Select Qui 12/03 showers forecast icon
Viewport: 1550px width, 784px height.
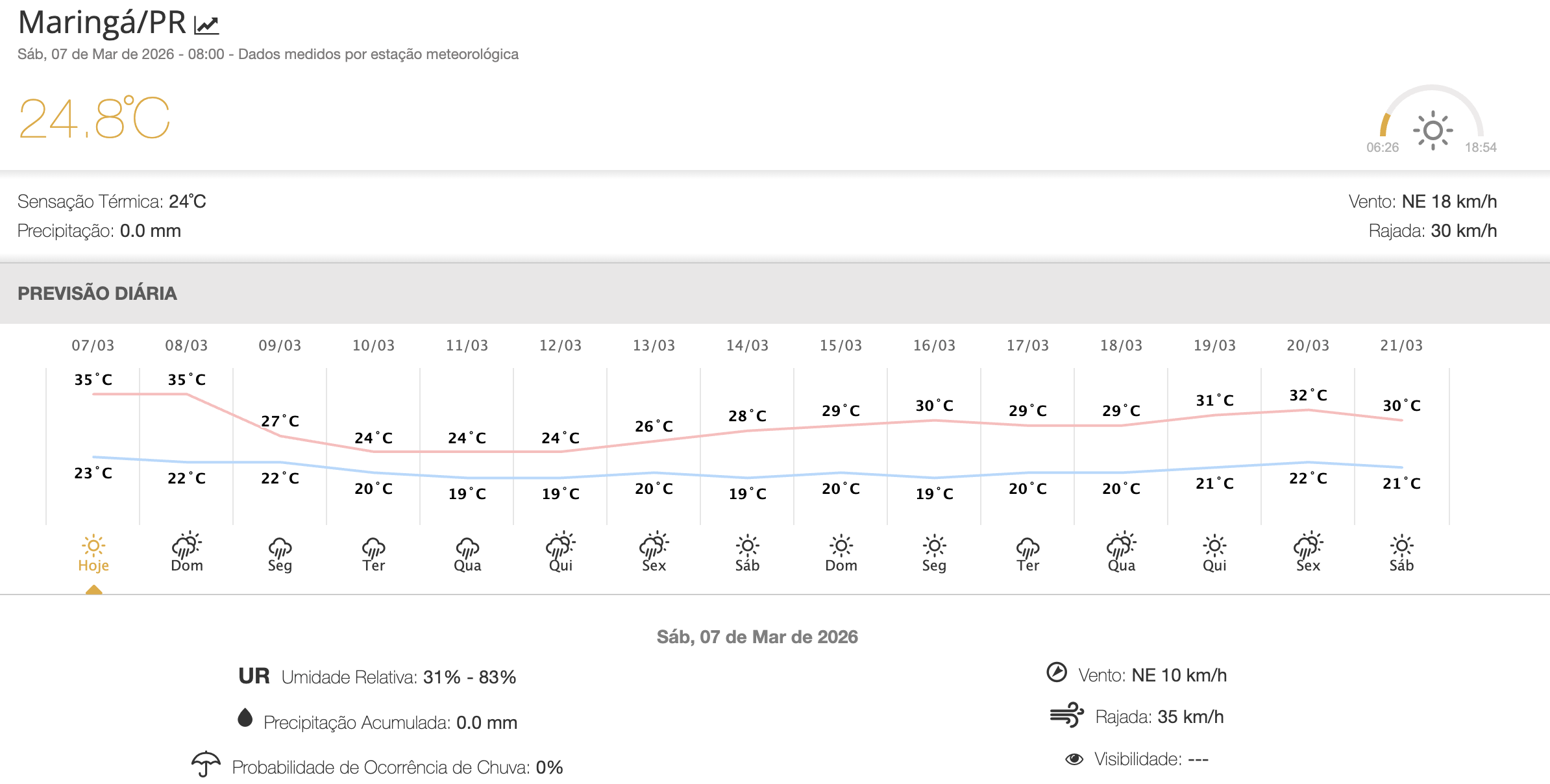point(561,546)
